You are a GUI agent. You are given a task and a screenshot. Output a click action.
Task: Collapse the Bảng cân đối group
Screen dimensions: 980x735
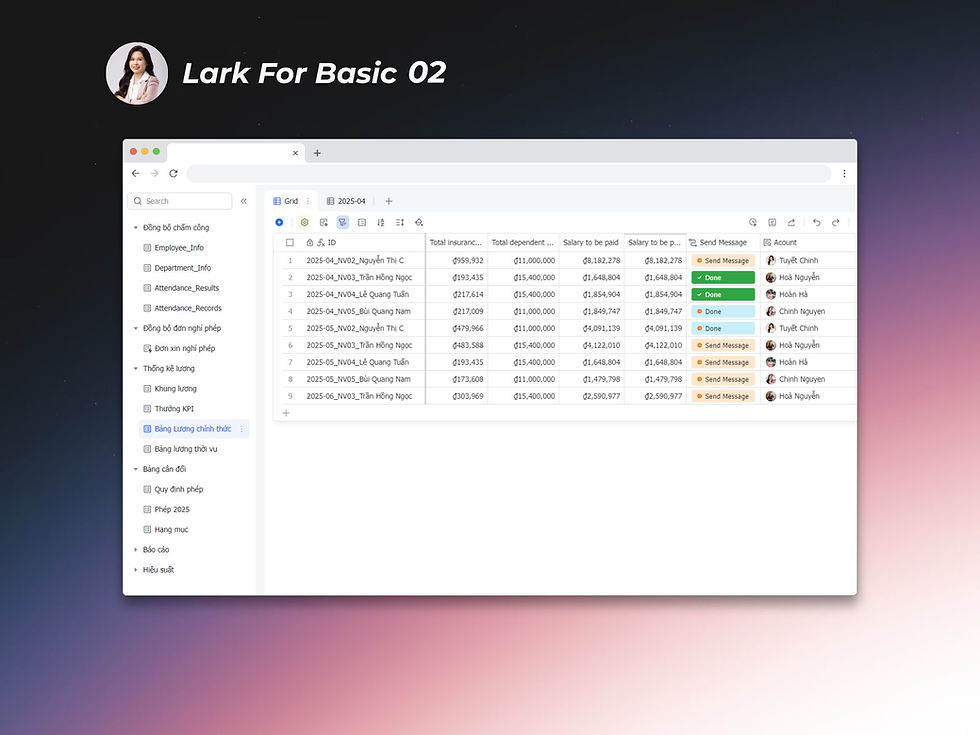(136, 469)
